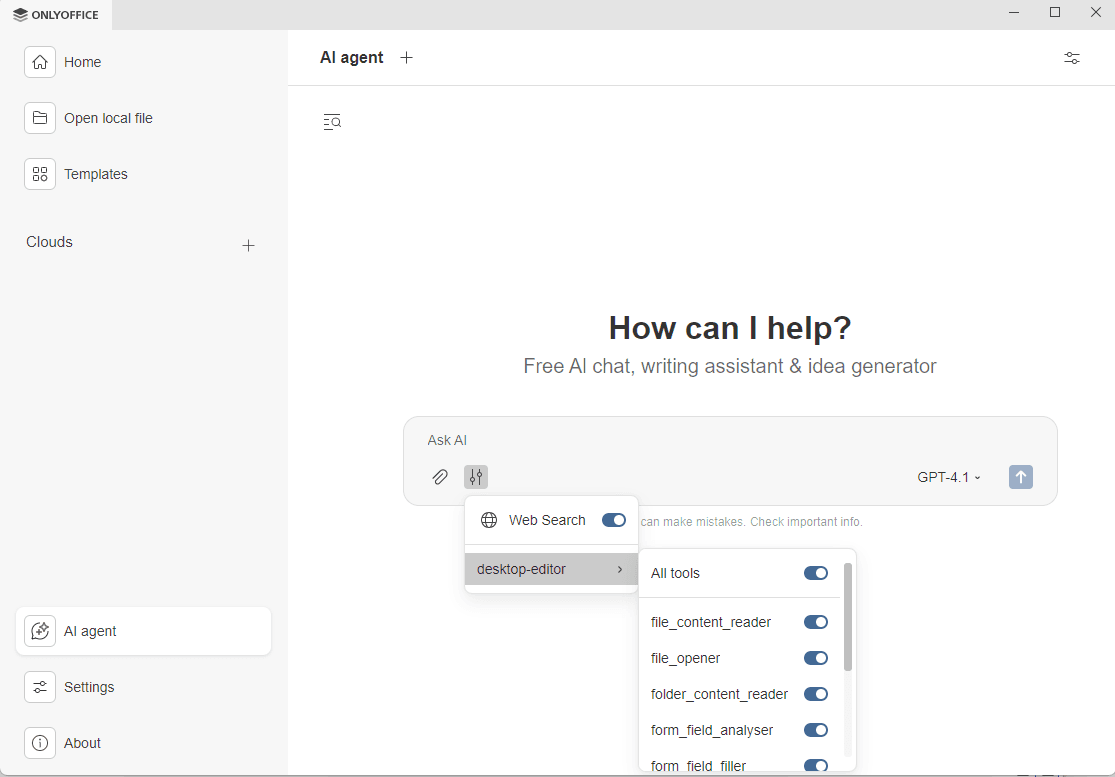Open the About menu entry
This screenshot has width=1115, height=777.
83,743
